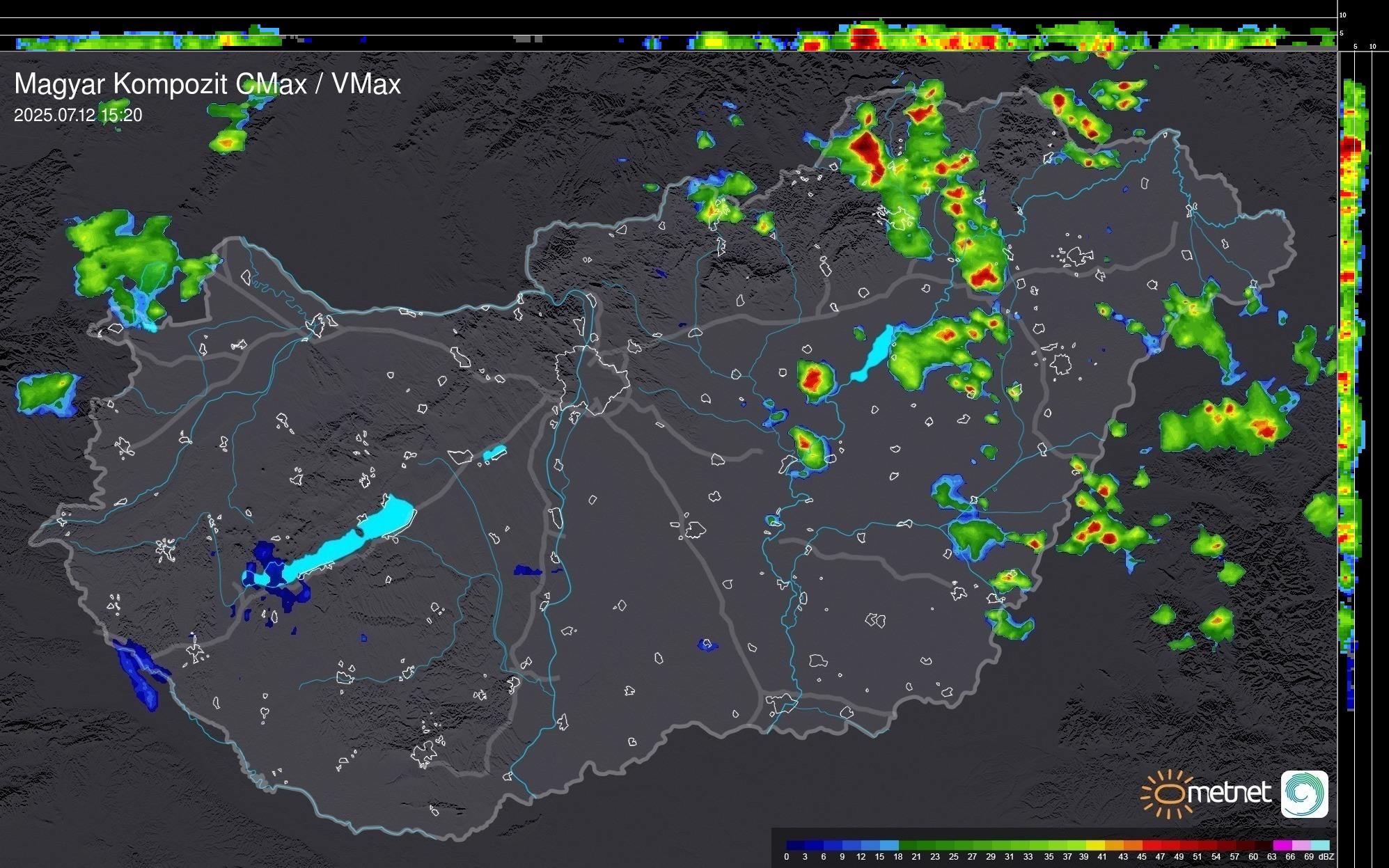Click the "10" height label in the top-right corner

click(x=1343, y=15)
